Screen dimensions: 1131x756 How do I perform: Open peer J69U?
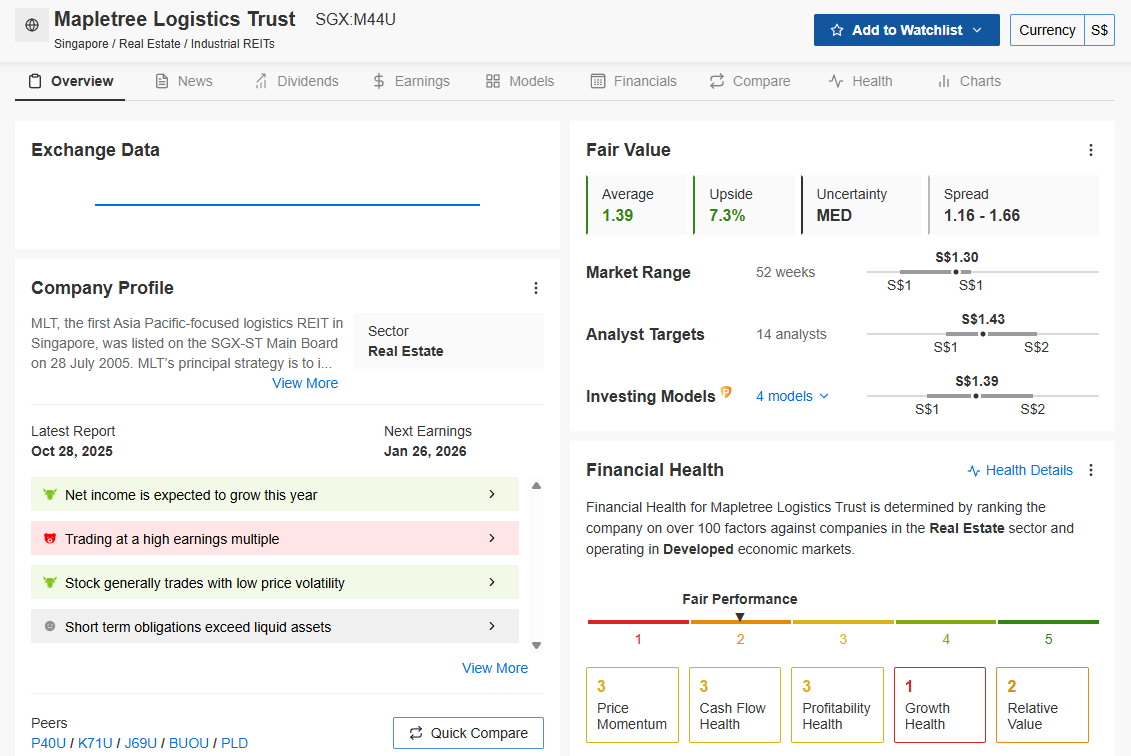pos(141,743)
